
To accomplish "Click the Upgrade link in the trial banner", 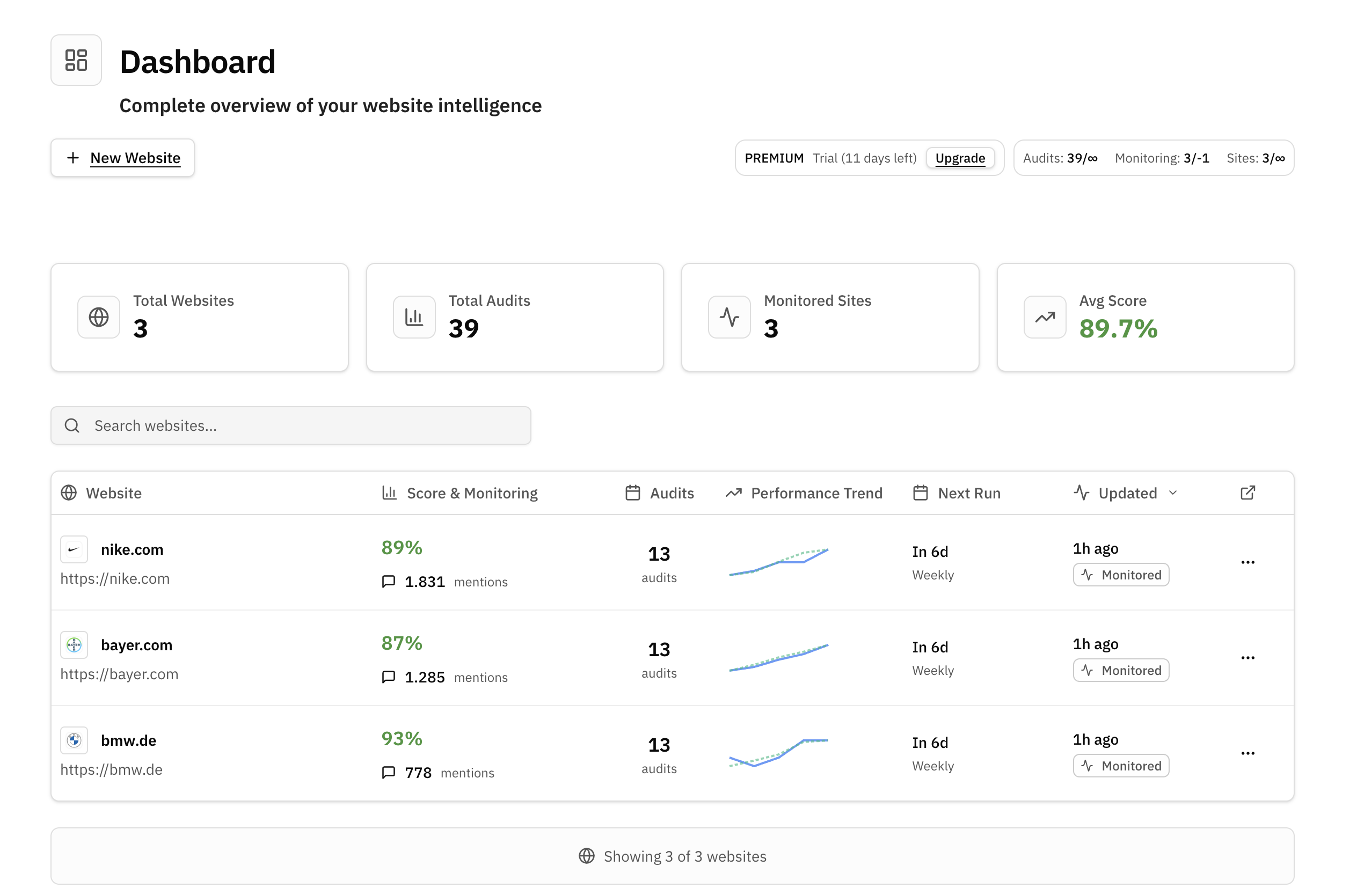I will click(x=960, y=158).
